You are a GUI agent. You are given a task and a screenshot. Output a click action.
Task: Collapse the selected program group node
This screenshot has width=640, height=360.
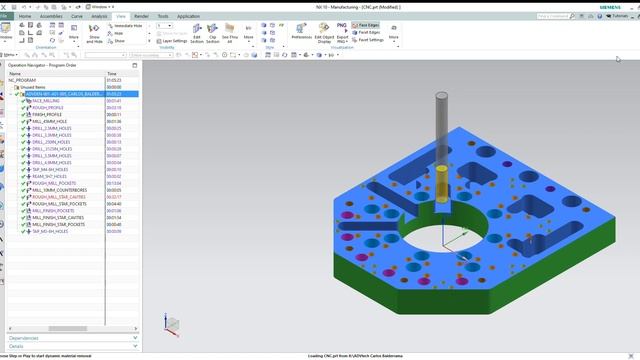[11, 94]
